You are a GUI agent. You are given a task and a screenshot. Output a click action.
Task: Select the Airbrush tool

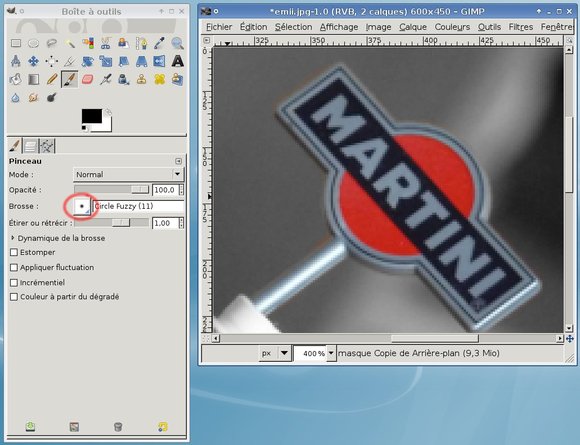pos(105,79)
